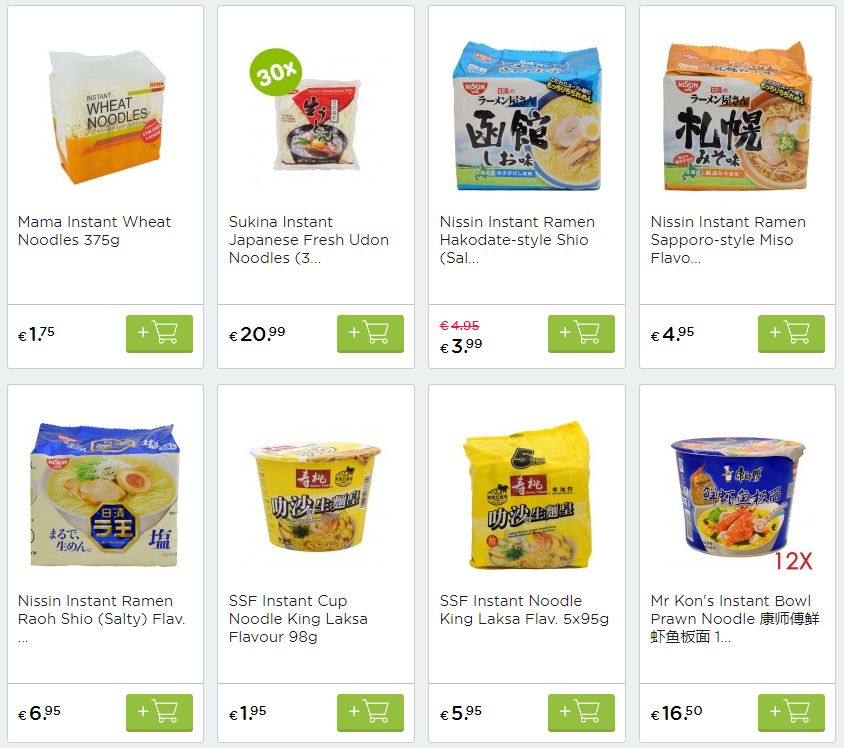Open Mama Instant Wheat Noodles 375g title
This screenshot has height=748, width=844.
click(x=94, y=231)
